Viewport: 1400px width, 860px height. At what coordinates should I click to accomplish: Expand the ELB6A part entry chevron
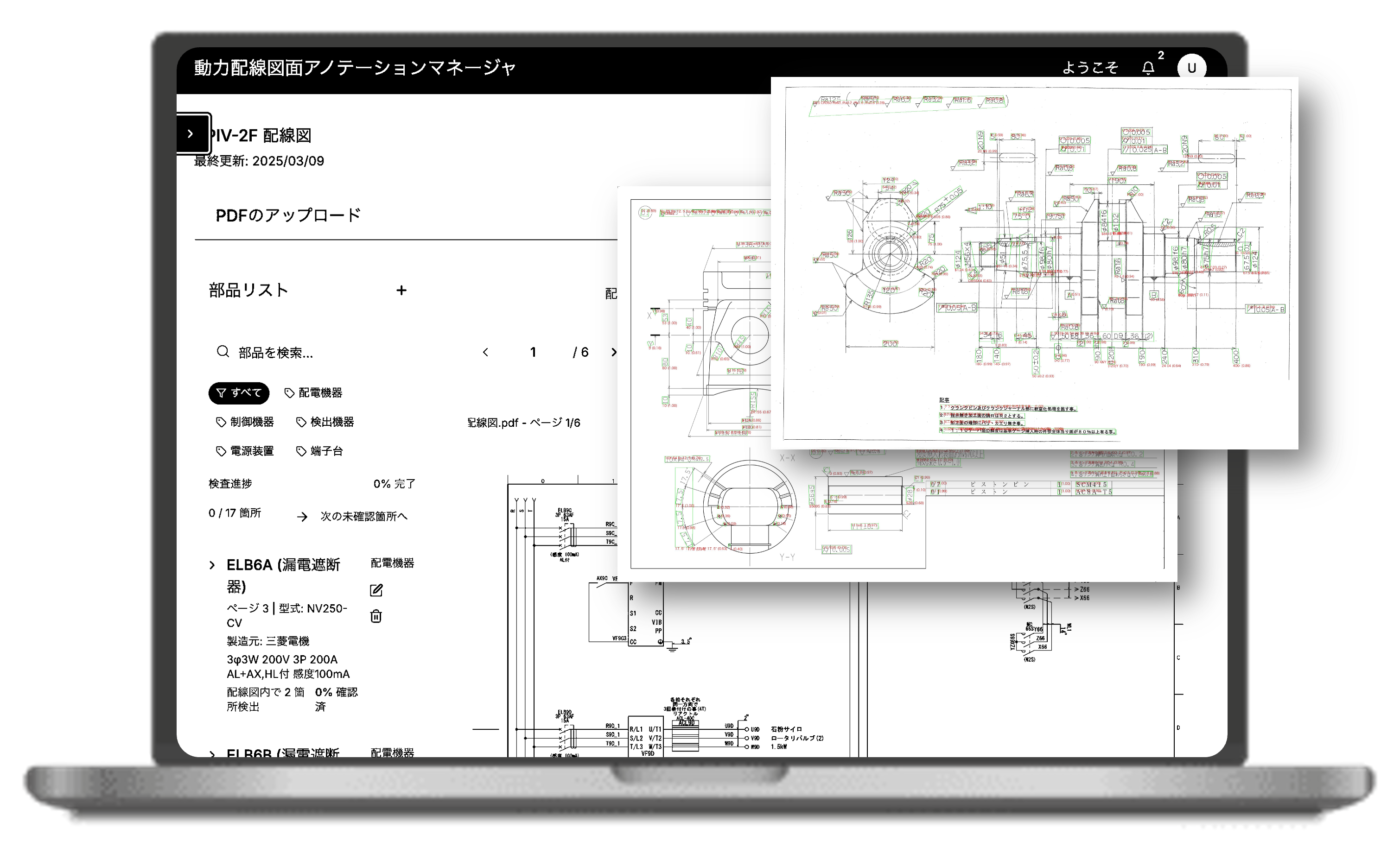click(212, 565)
